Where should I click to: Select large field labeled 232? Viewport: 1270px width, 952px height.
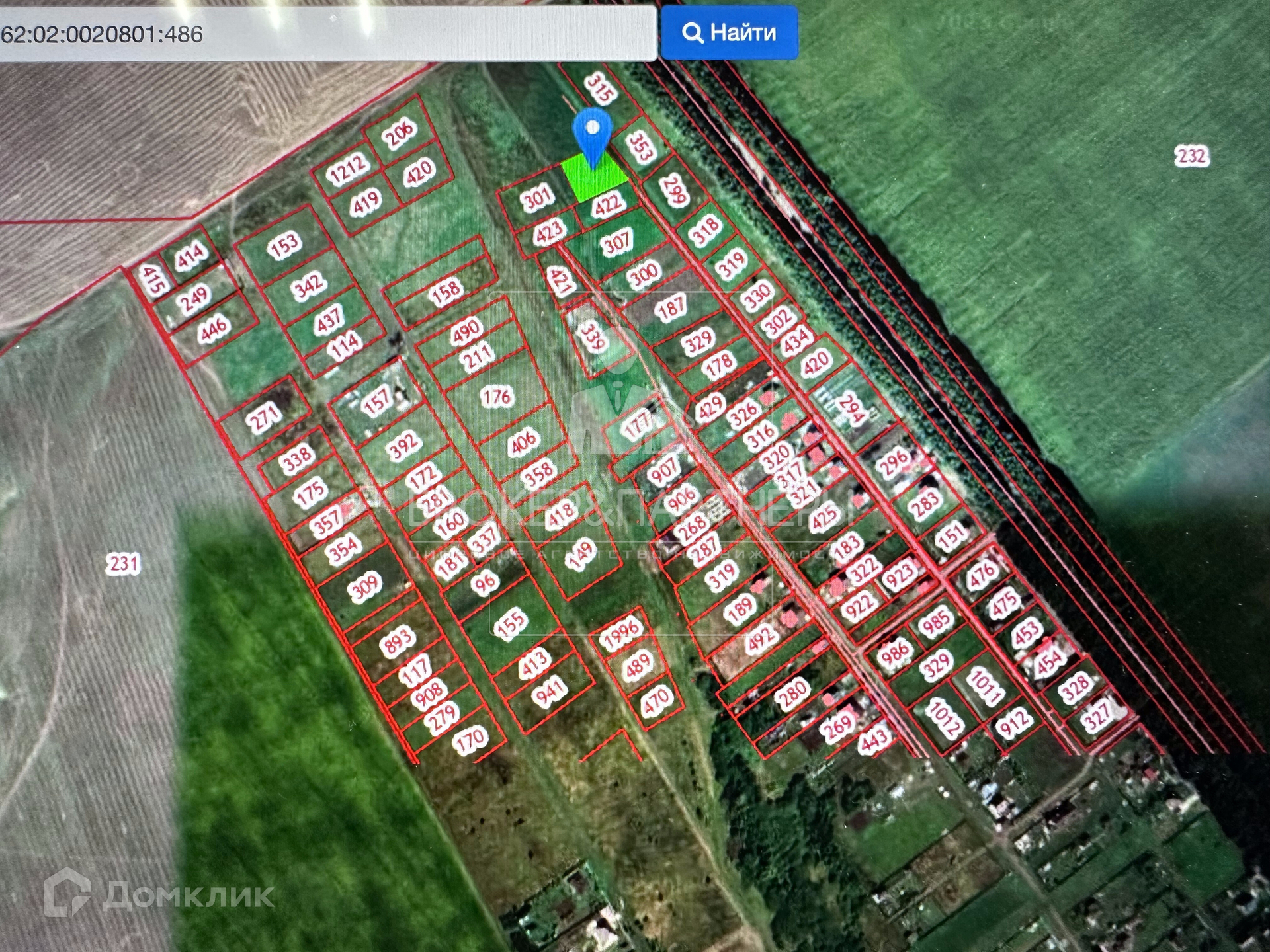point(1191,157)
